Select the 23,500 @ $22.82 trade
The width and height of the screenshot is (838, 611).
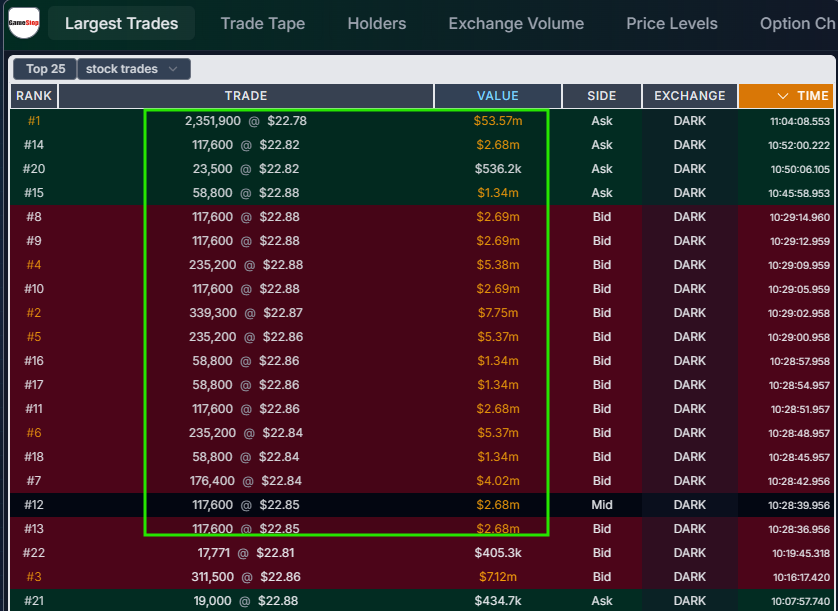[x=246, y=169]
